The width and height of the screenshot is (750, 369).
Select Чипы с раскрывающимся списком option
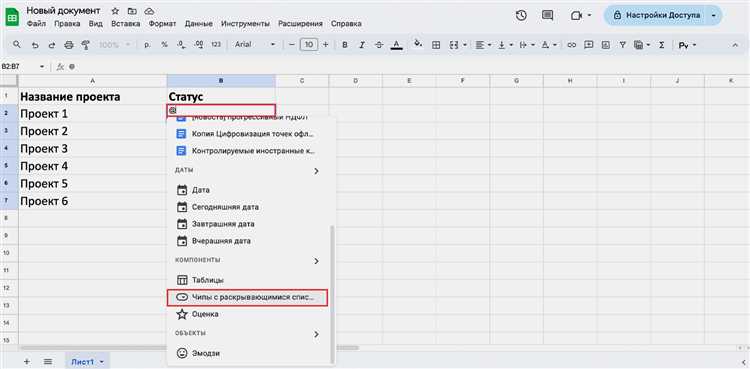tap(247, 297)
